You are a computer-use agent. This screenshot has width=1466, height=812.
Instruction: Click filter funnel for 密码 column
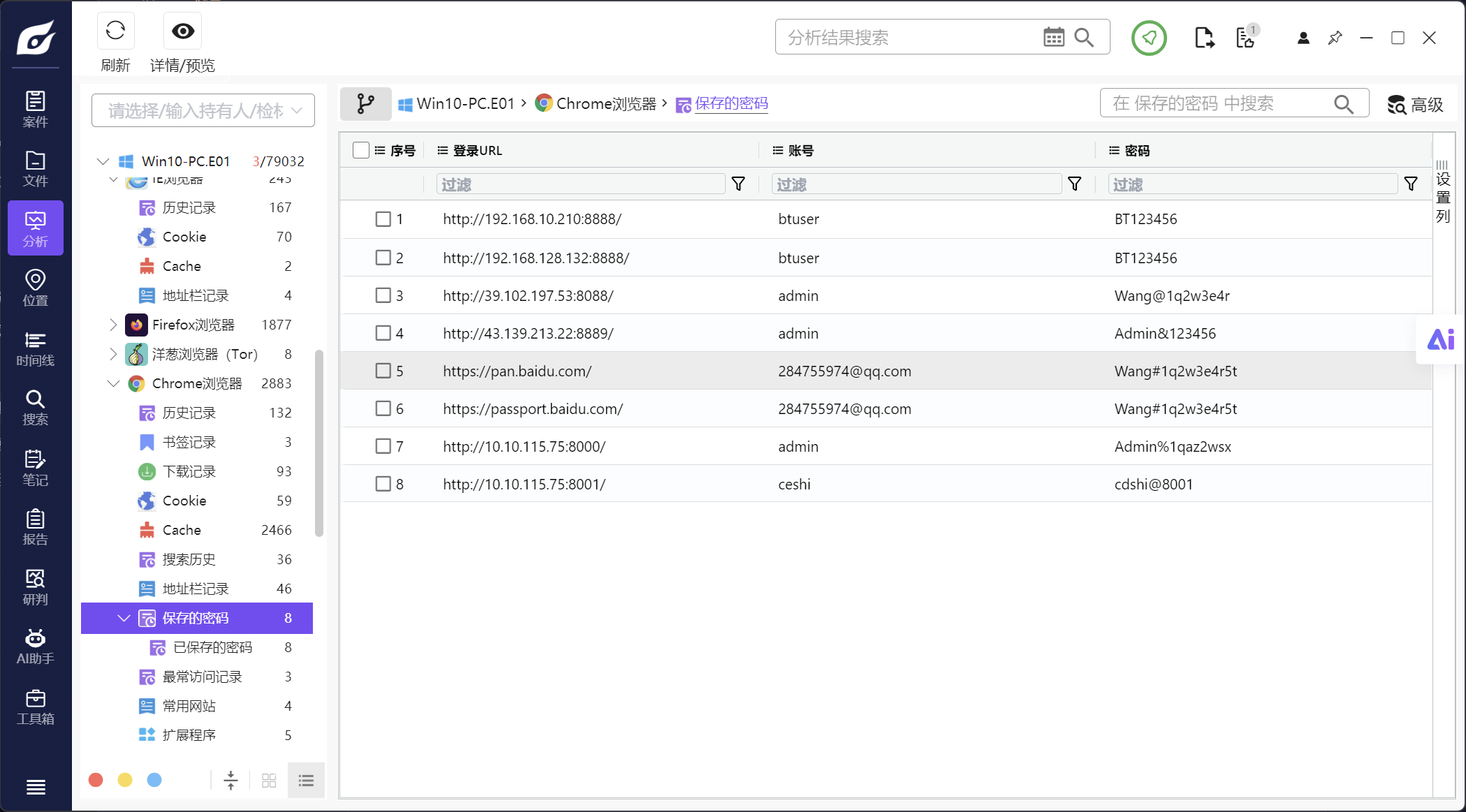tap(1411, 184)
